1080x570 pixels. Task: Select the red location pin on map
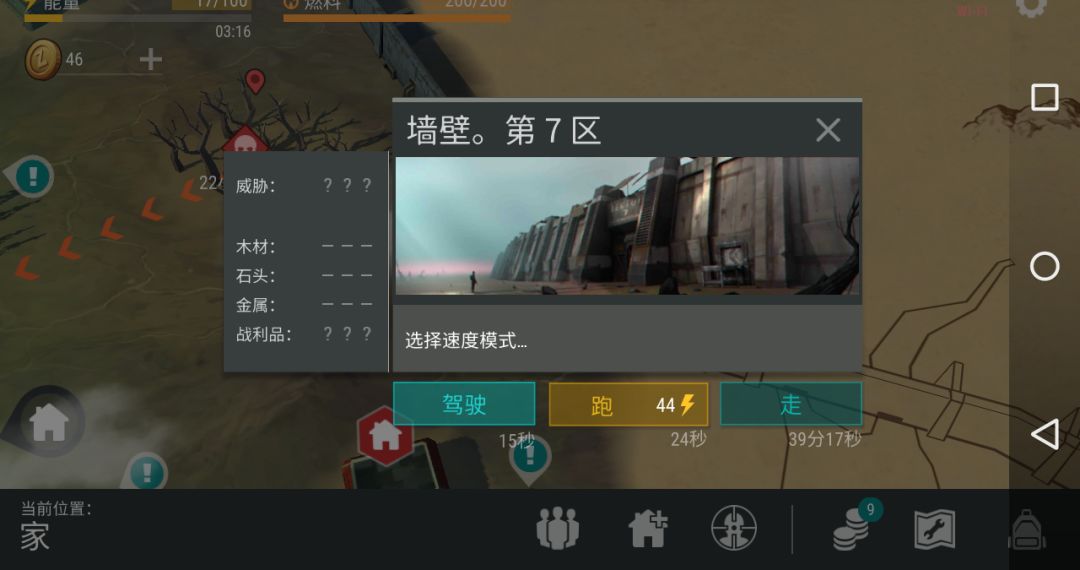pos(255,81)
